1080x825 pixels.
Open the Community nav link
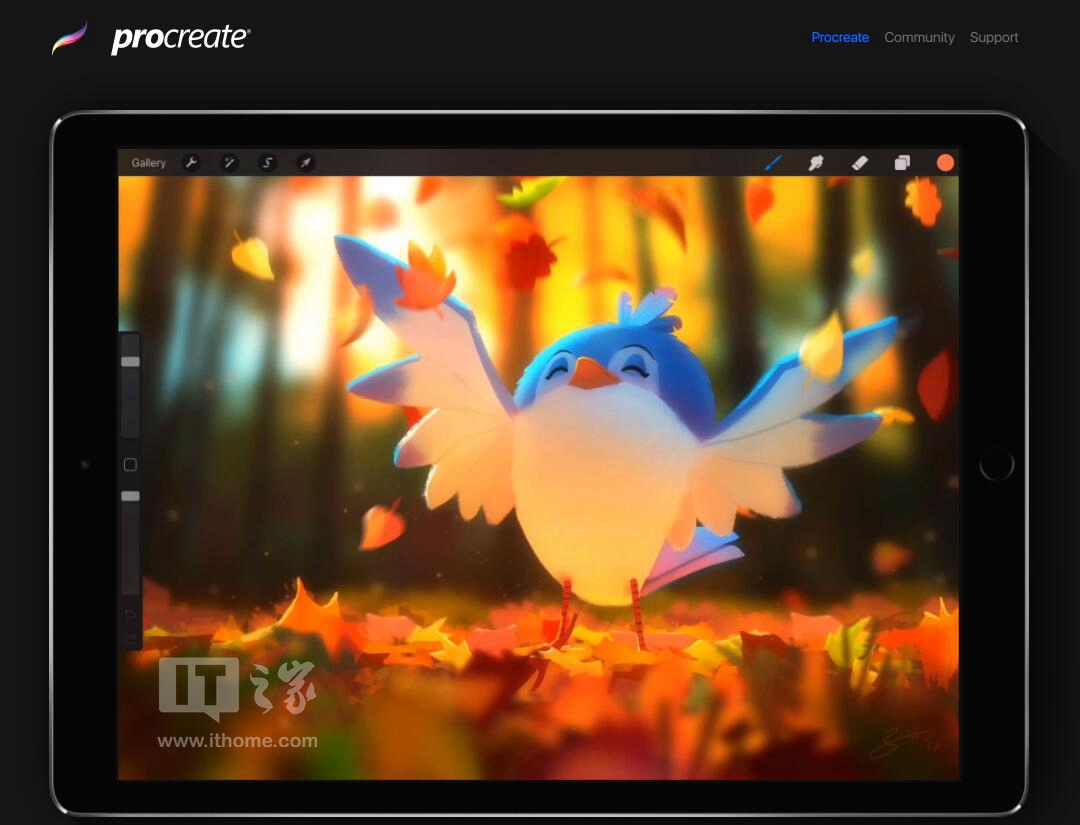pyautogui.click(x=919, y=37)
